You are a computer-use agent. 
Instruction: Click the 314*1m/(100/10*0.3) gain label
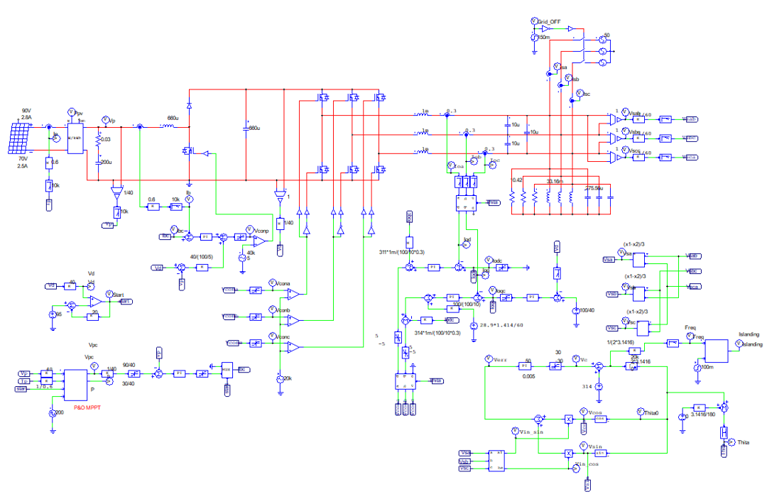[x=438, y=333]
